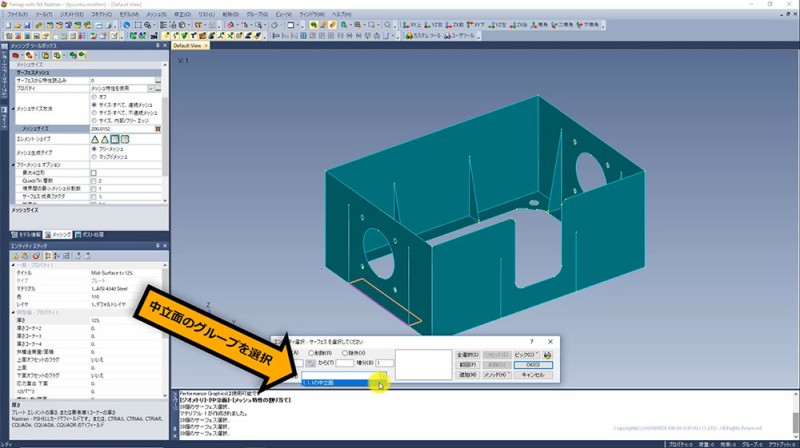The height and width of the screenshot is (448, 800).
Task: Collapse the 一般-プロパティ section
Action: pos(13,265)
